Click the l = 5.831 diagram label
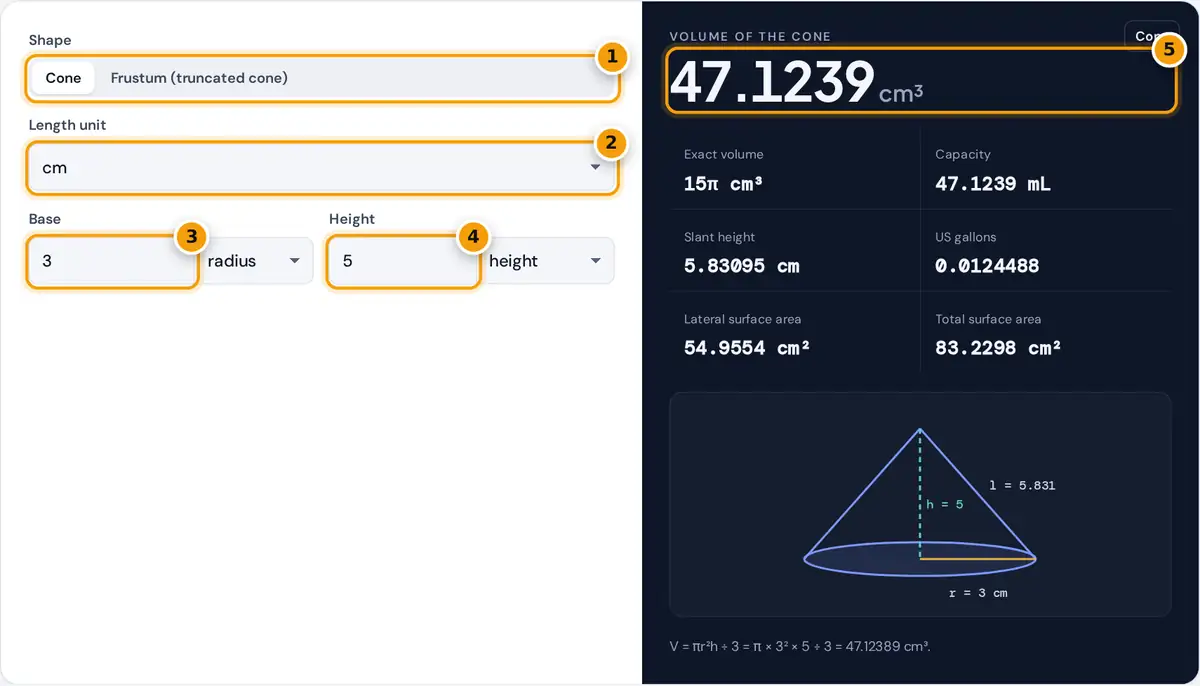 point(1022,485)
